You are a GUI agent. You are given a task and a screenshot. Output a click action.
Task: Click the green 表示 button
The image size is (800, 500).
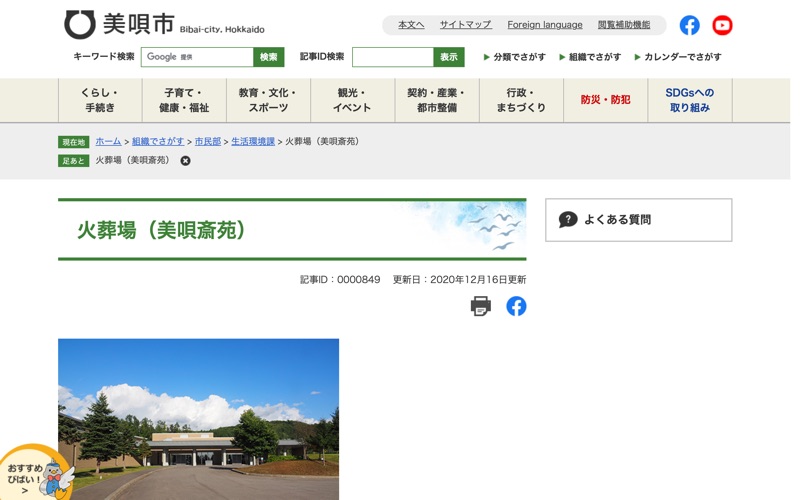[x=449, y=57]
